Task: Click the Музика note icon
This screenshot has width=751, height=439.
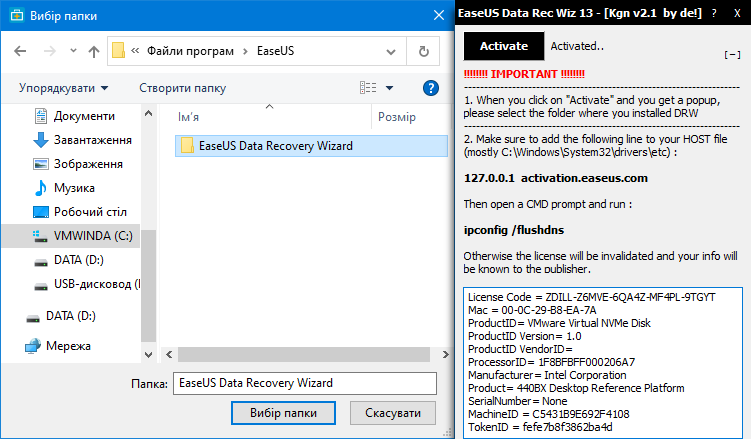Action: click(x=41, y=188)
